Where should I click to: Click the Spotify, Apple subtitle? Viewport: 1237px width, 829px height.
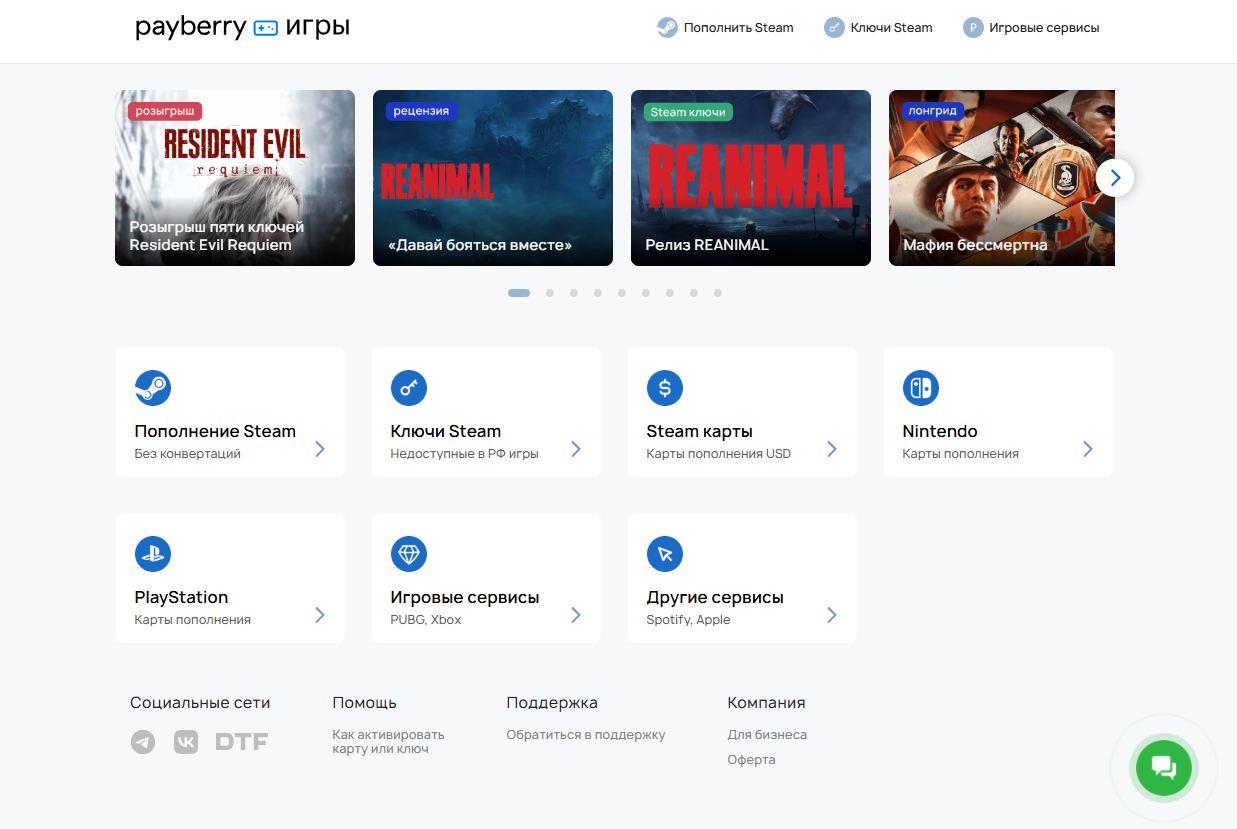click(x=688, y=619)
